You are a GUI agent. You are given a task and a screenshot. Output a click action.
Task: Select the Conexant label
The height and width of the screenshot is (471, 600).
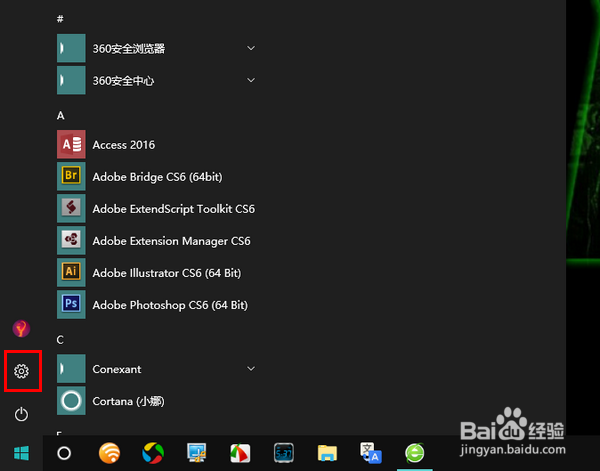click(117, 369)
